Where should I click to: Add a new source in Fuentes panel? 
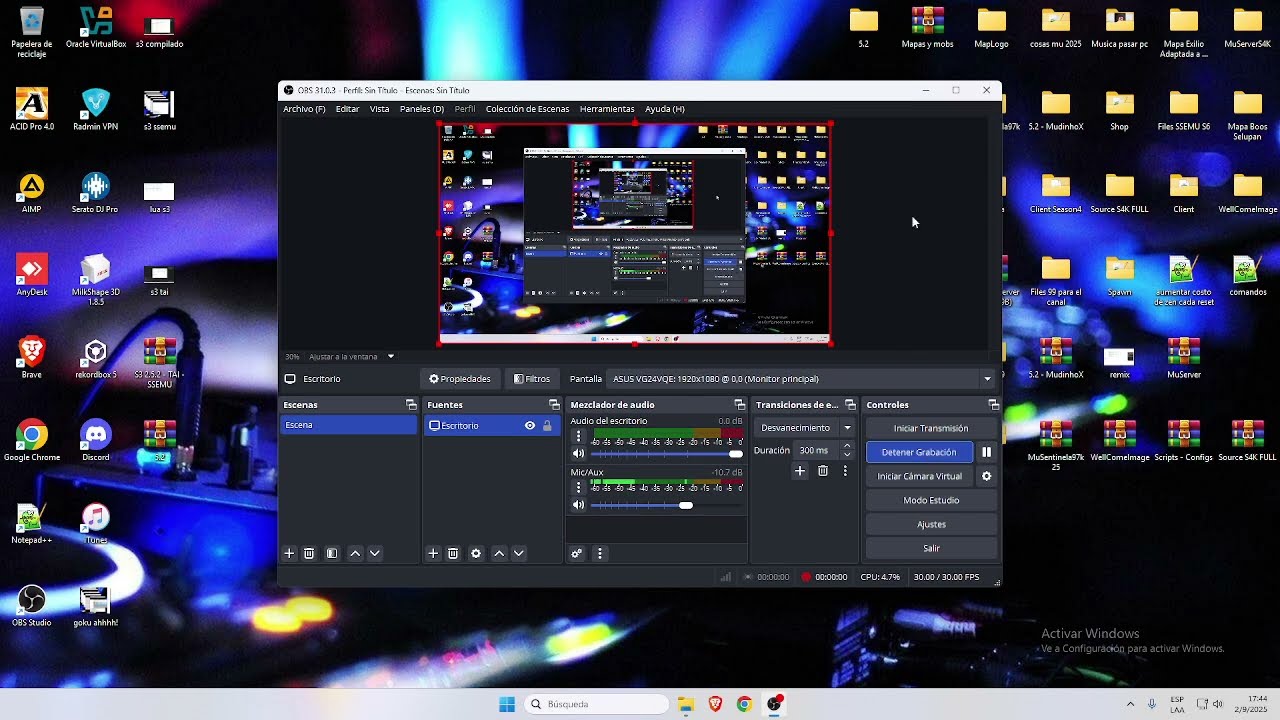[x=433, y=553]
